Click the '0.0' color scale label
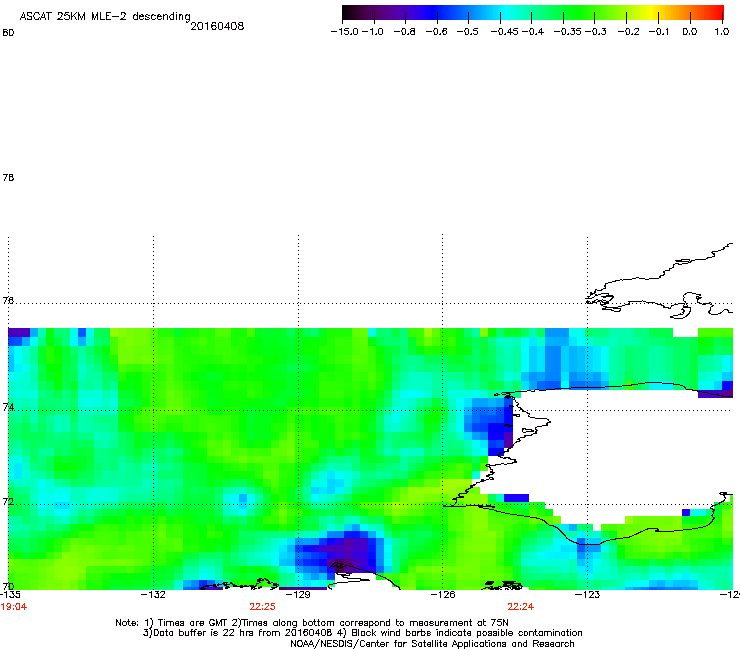 [x=690, y=32]
